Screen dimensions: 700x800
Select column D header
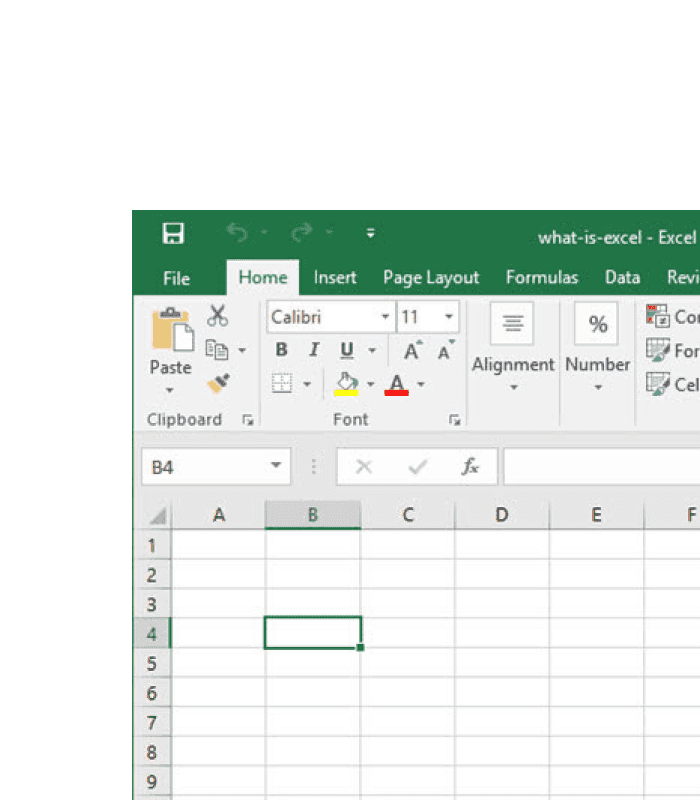[502, 515]
